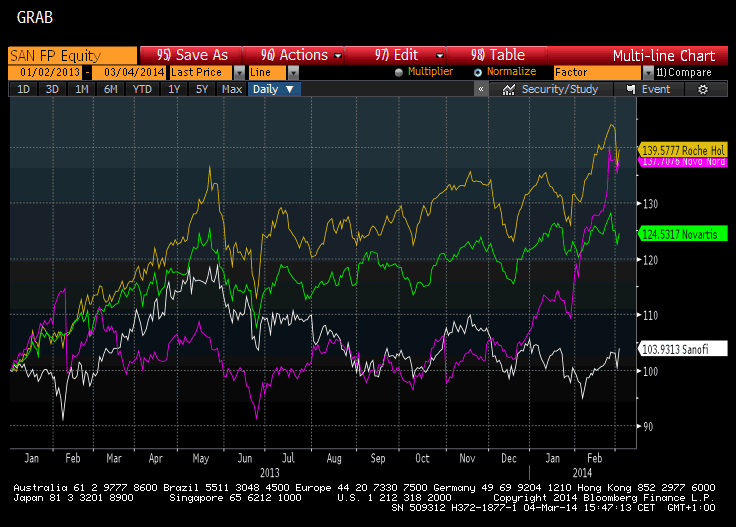The width and height of the screenshot is (736, 527).
Task: Select the 6M time range tab
Action: pyautogui.click(x=110, y=89)
